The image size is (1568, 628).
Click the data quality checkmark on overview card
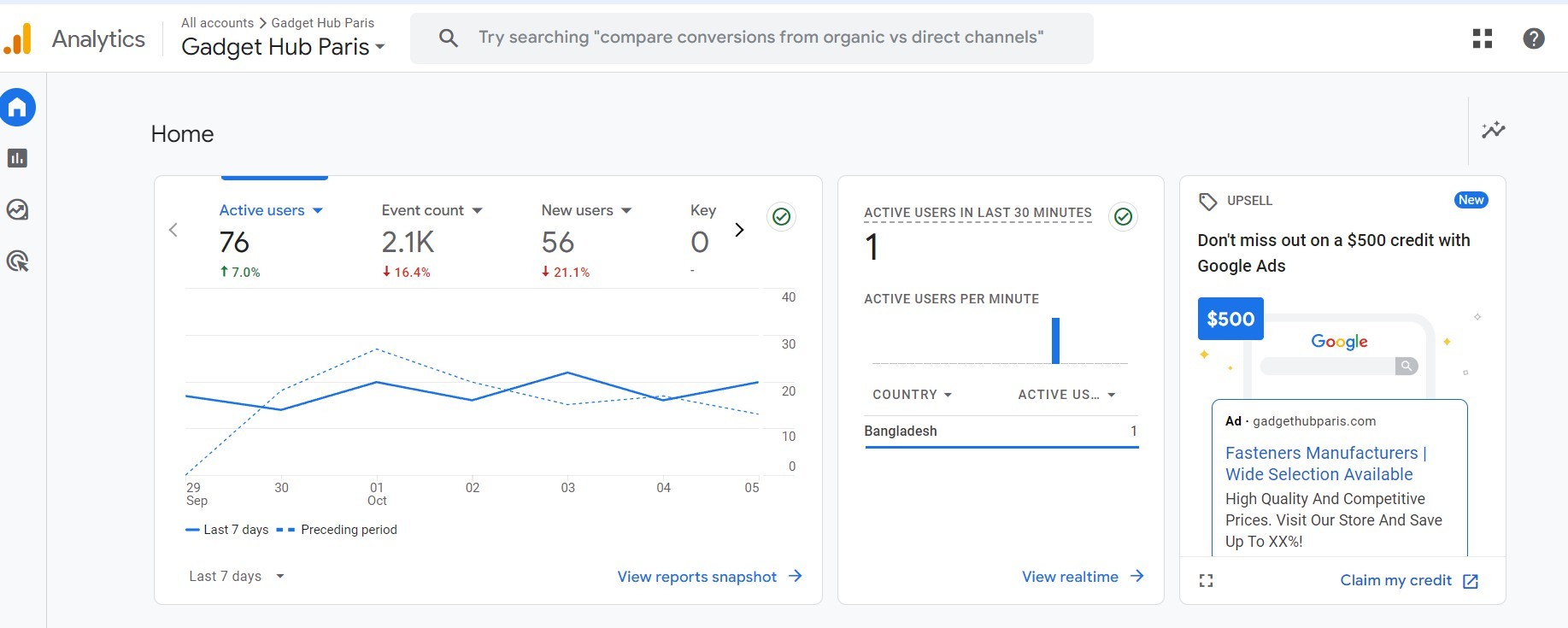click(781, 217)
